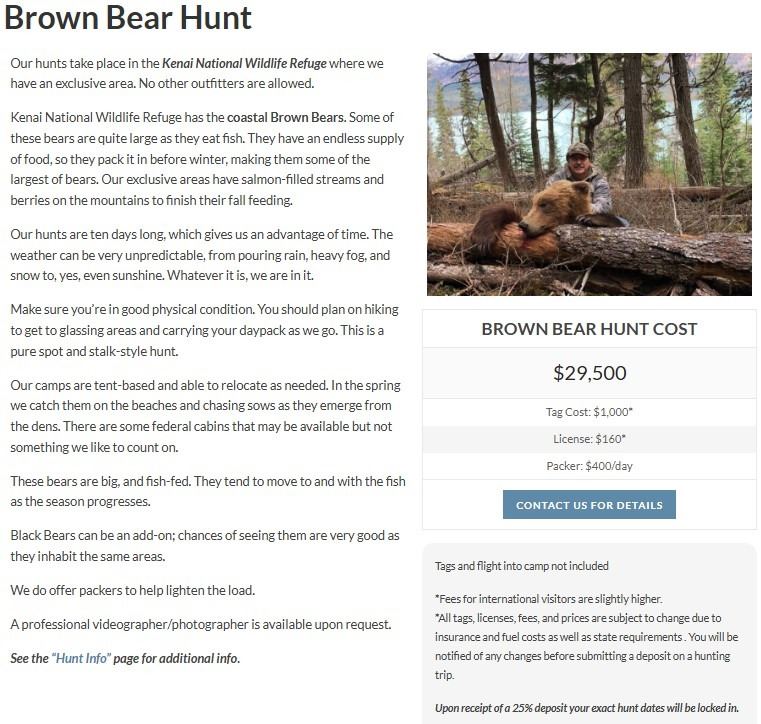Viewport: 761px width, 724px height.
Task: Click the bold italic Kenai National Wildlife Refuge text
Action: (244, 63)
